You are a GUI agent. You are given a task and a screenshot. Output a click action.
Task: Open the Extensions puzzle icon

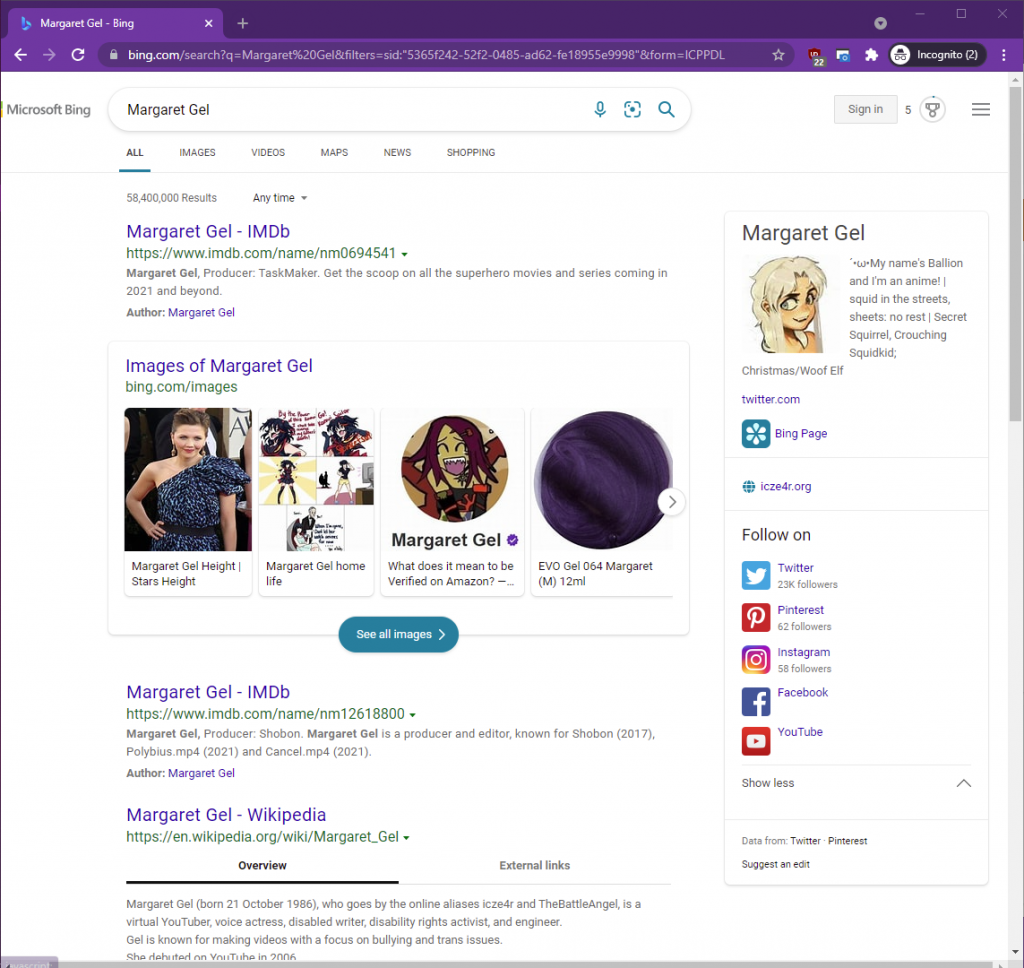point(871,55)
